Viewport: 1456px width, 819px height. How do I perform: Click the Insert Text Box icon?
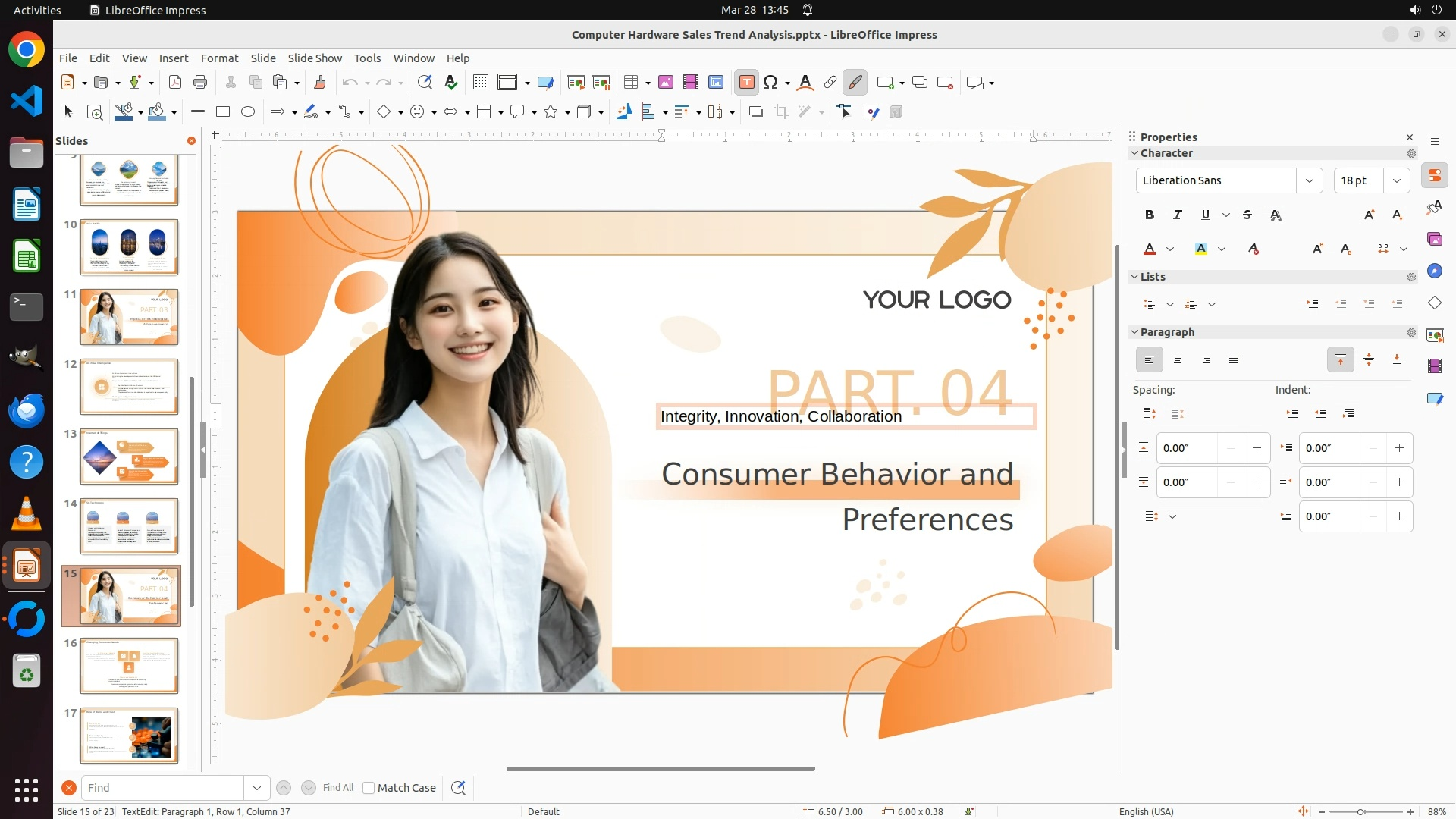746,83
